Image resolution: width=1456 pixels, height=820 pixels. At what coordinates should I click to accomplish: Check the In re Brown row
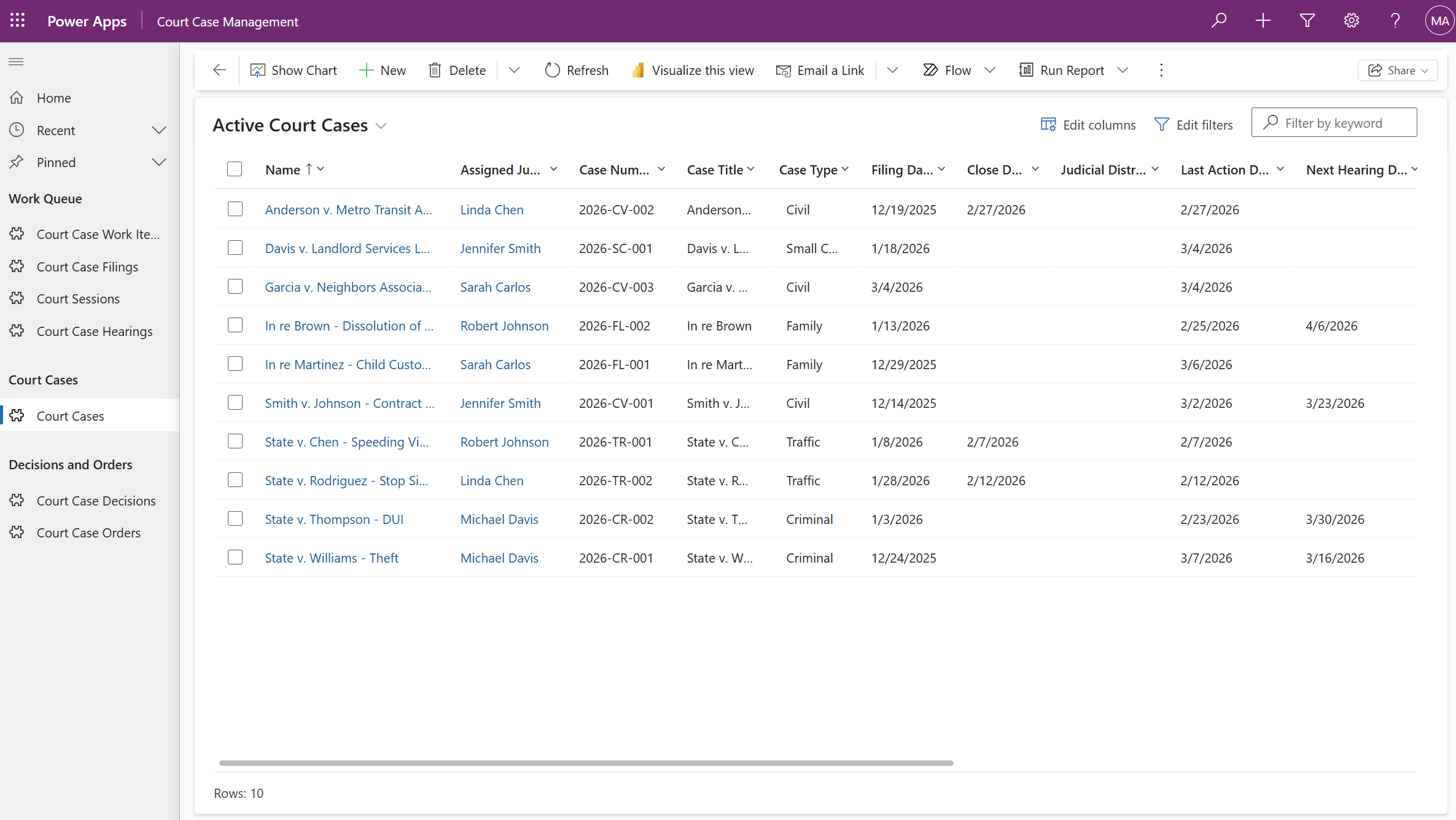pos(235,325)
